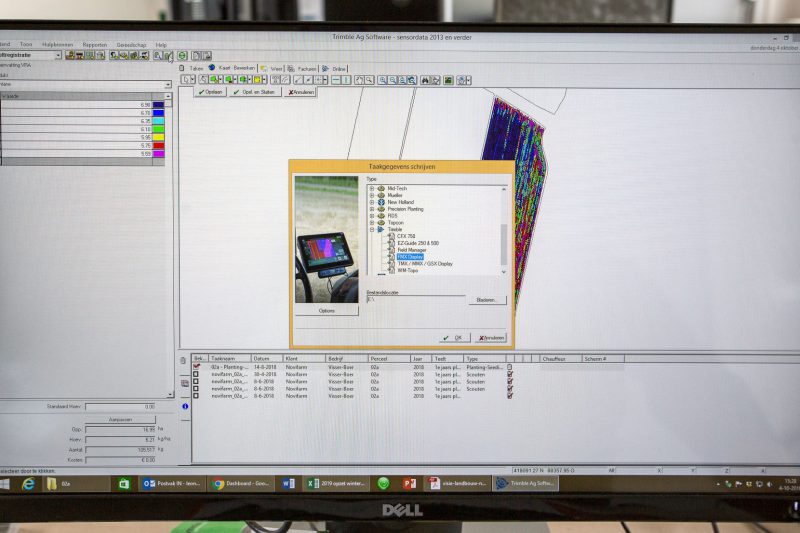Expand the New Holland tree node
The image size is (800, 533).
372,202
